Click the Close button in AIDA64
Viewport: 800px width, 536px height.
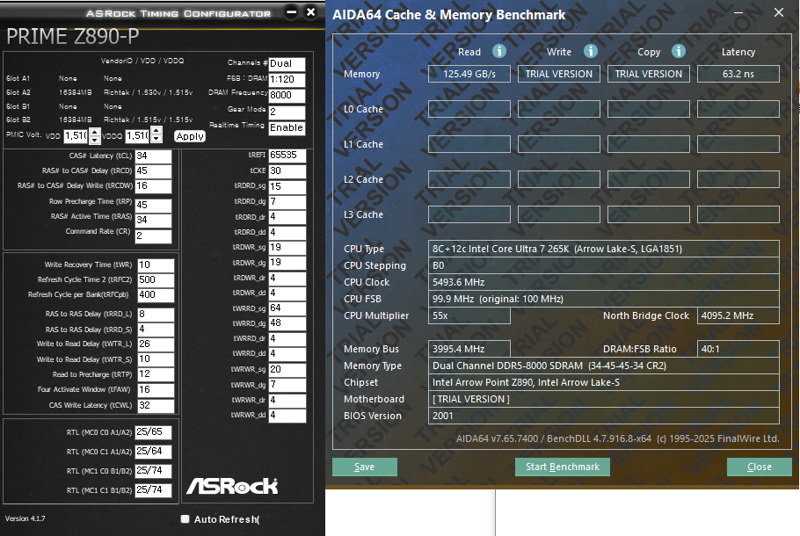coord(759,467)
